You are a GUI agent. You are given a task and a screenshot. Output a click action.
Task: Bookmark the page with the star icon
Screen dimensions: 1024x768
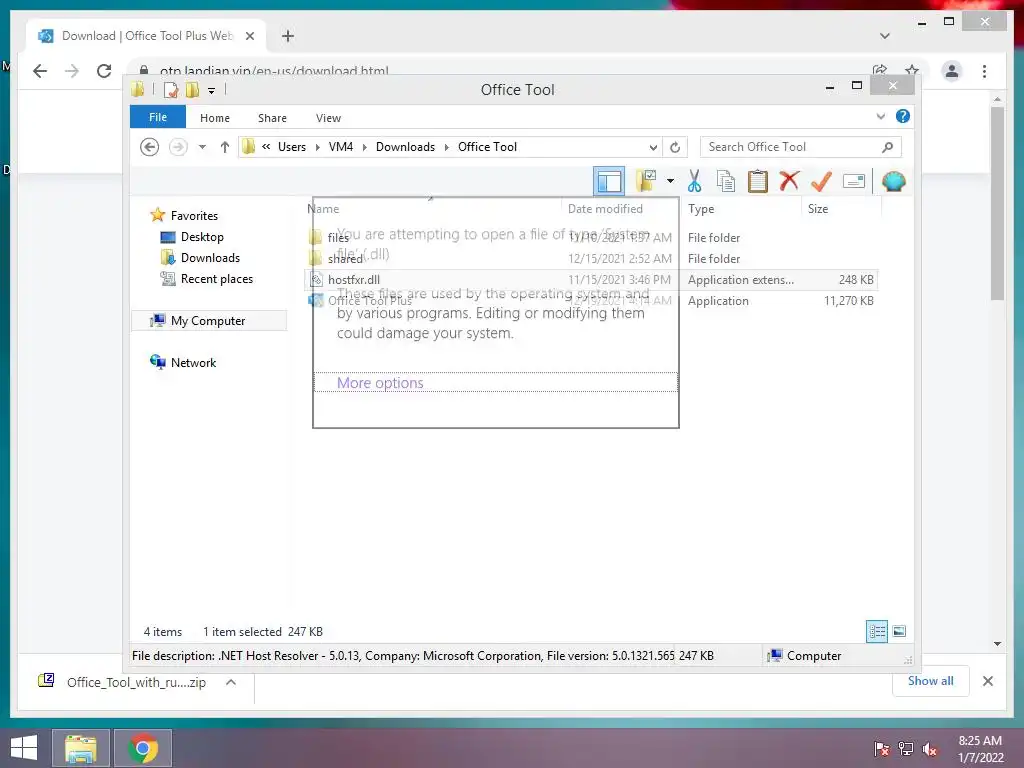point(912,71)
